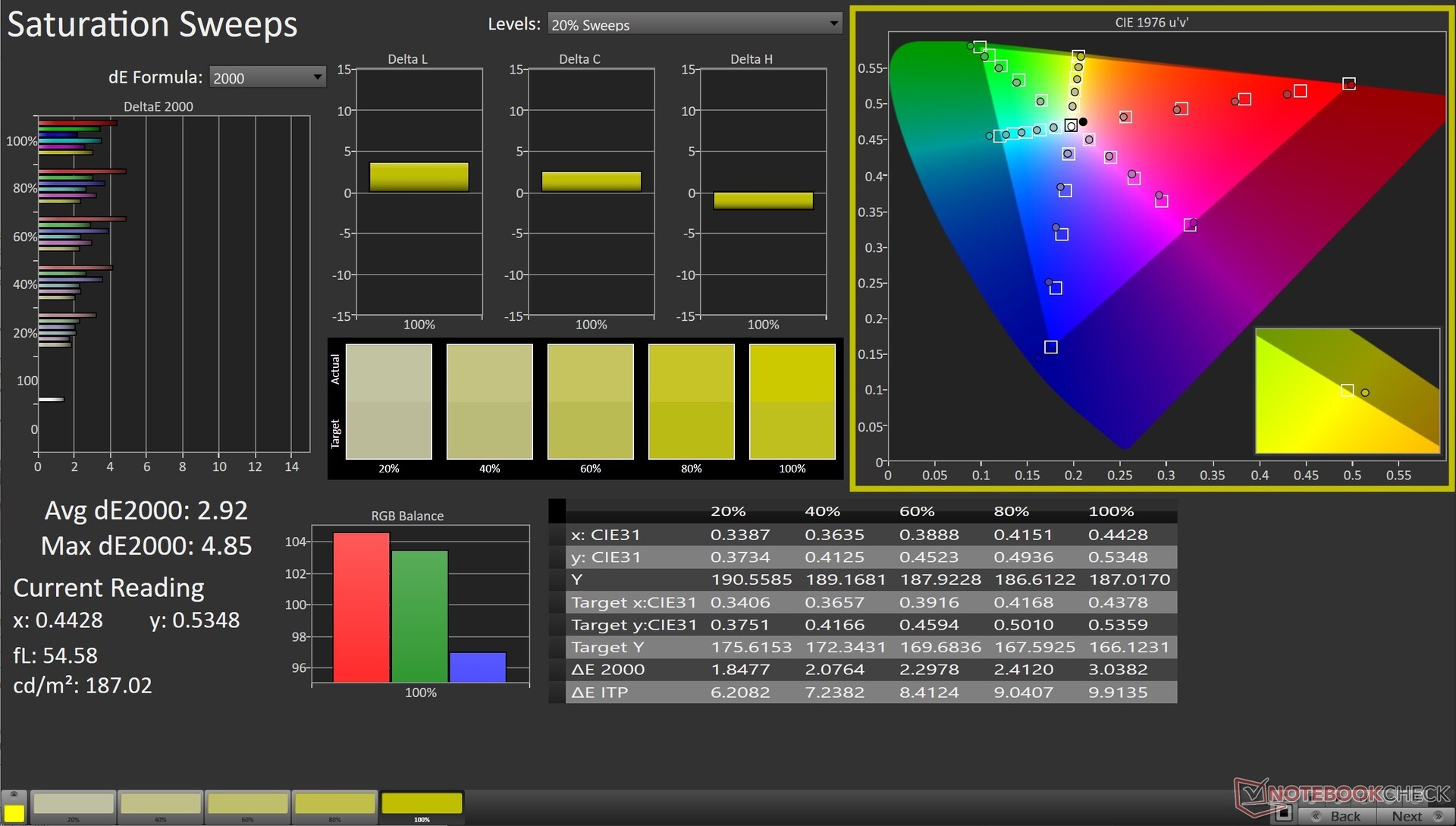The width and height of the screenshot is (1456, 826).
Task: Select the 20% patch in bottom strip
Action: (74, 805)
